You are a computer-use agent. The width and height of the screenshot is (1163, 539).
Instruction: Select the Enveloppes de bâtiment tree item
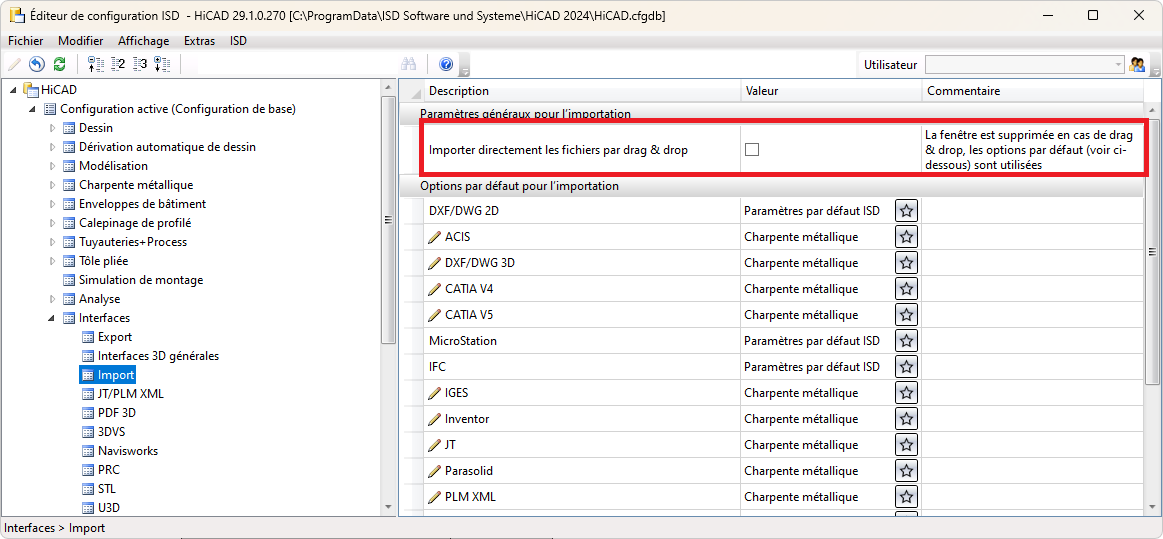(142, 204)
